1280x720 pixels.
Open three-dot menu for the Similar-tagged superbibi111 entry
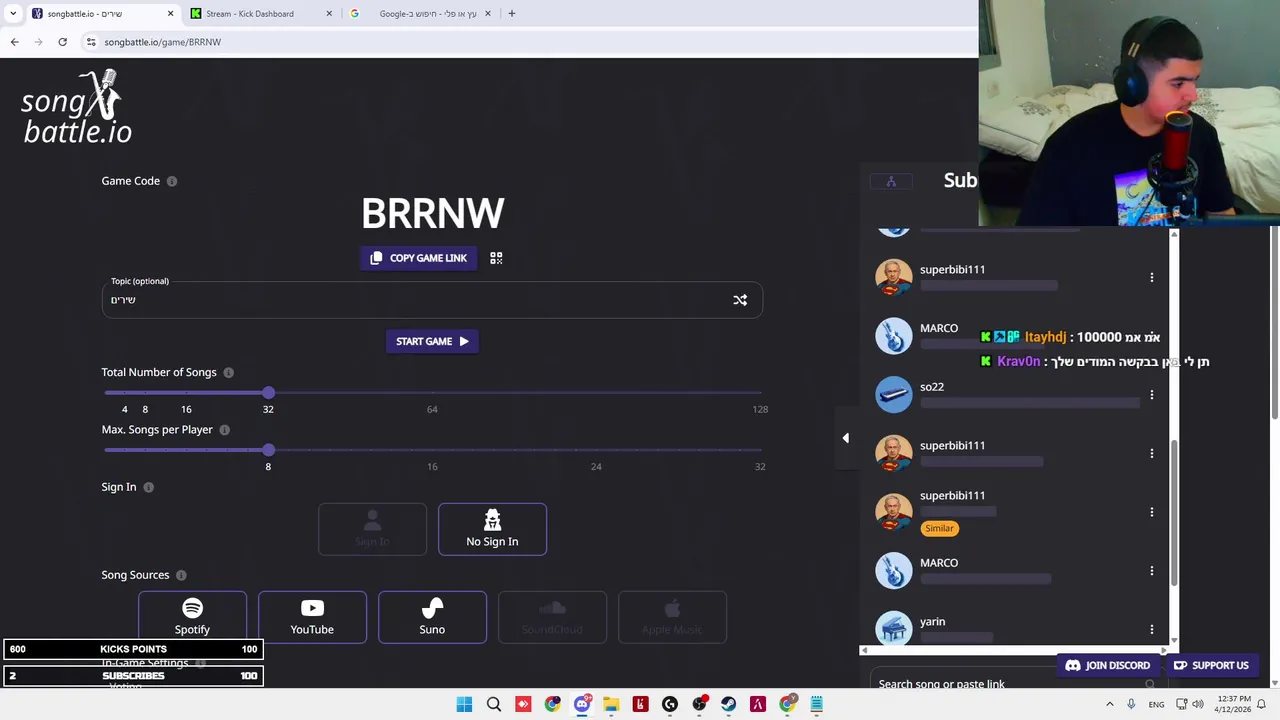(x=1152, y=512)
